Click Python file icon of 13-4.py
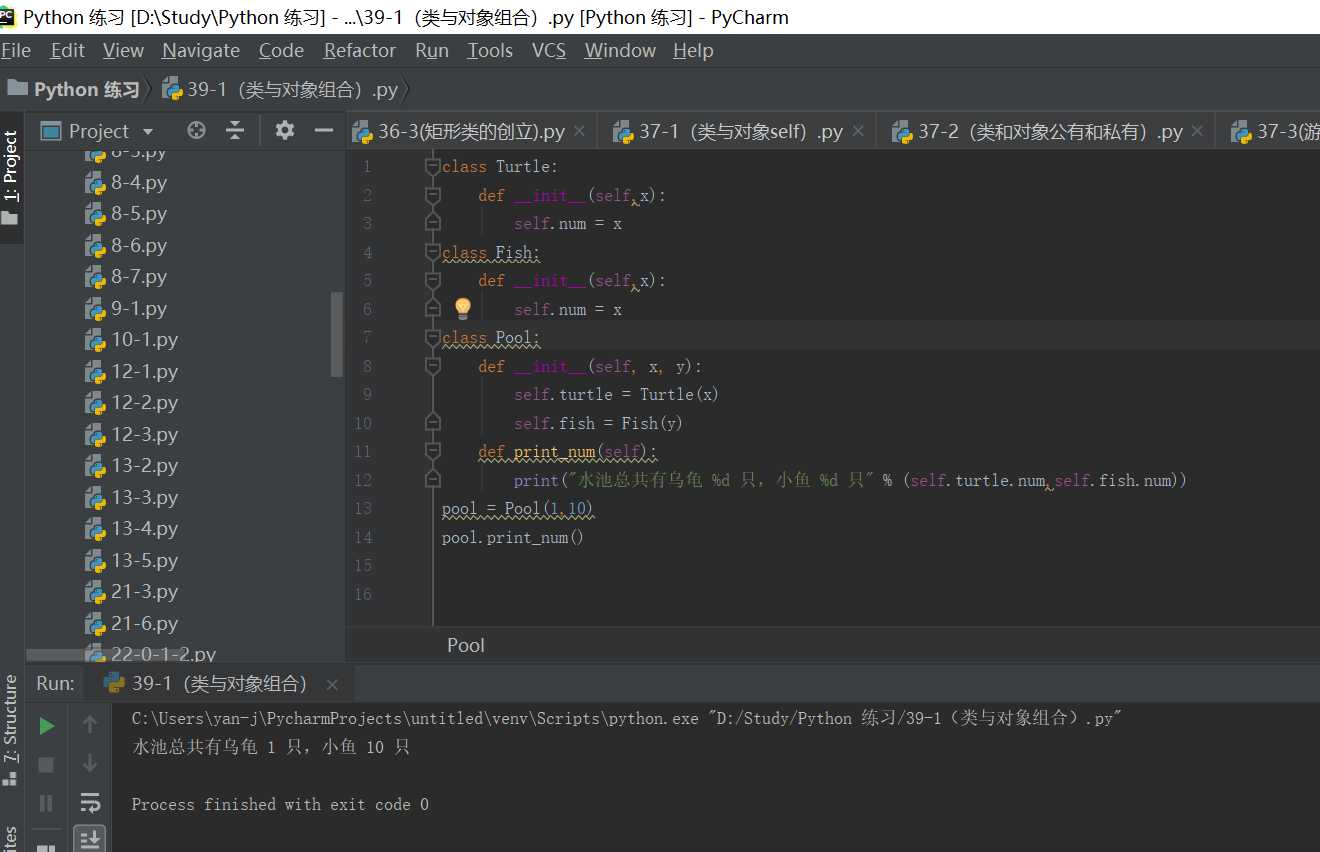The height and width of the screenshot is (852, 1320). (95, 529)
